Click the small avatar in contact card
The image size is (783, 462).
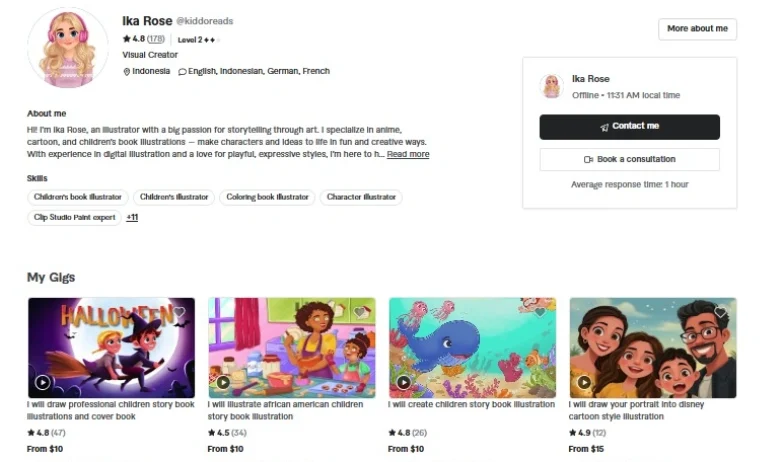[x=552, y=86]
